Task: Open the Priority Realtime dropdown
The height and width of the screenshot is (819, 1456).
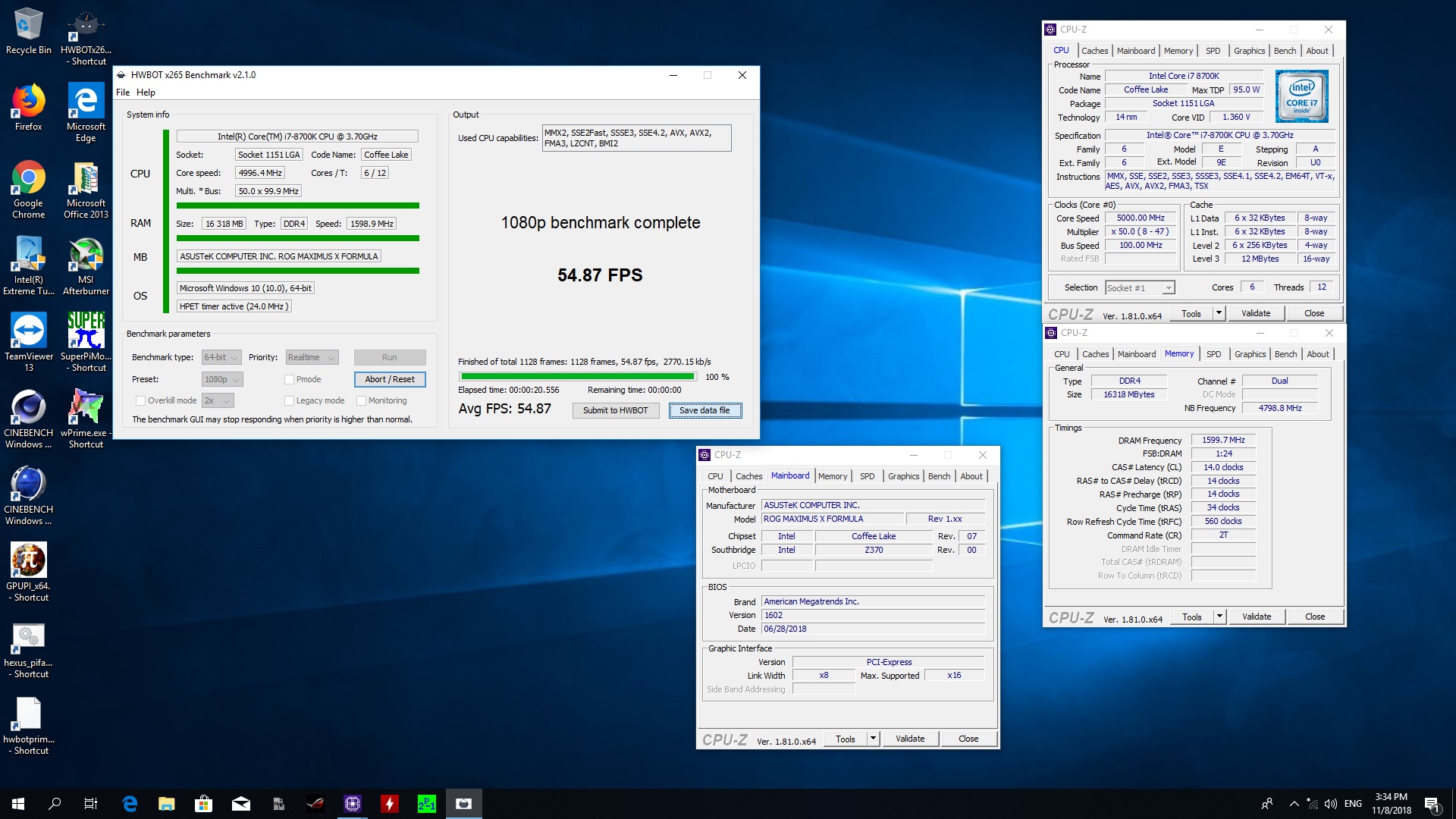Action: click(312, 357)
